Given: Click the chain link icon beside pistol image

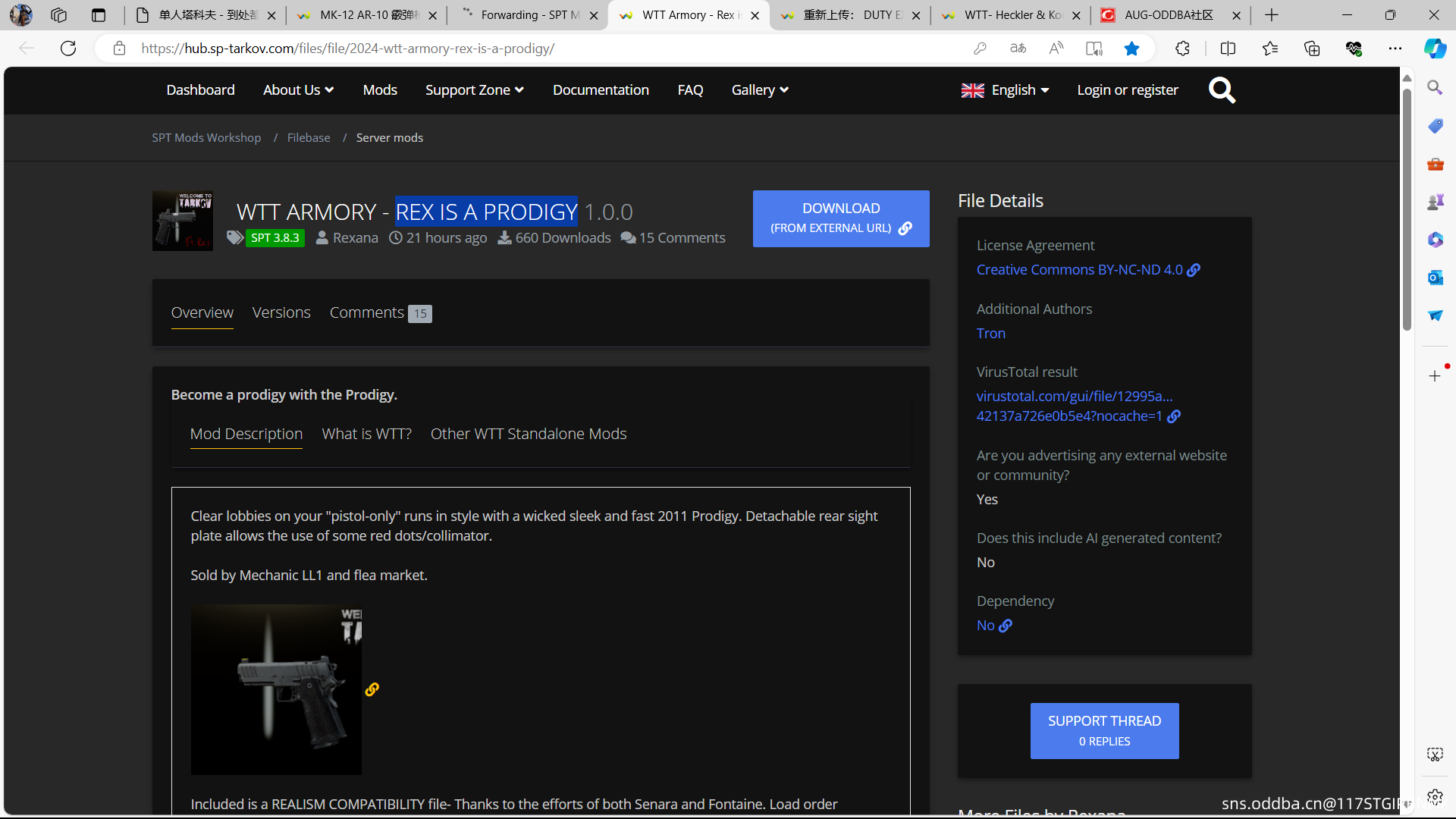Looking at the screenshot, I should tap(372, 689).
